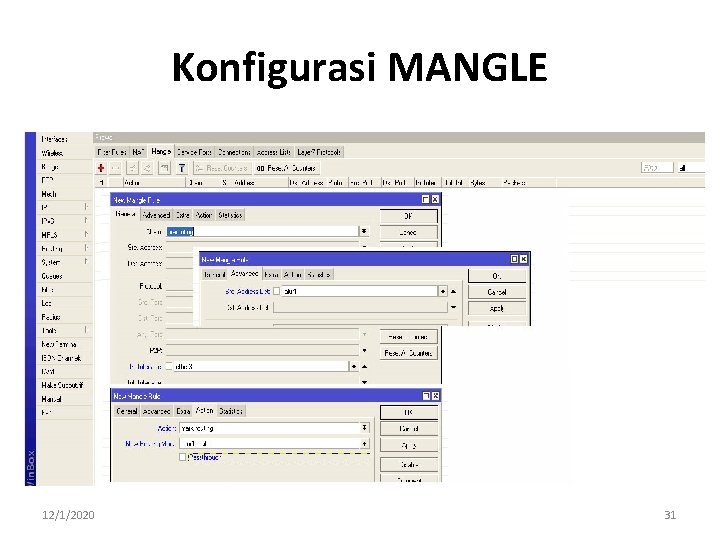The image size is (720, 540).
Task: Close the middle New Mangle Rule window
Action: tap(523, 259)
